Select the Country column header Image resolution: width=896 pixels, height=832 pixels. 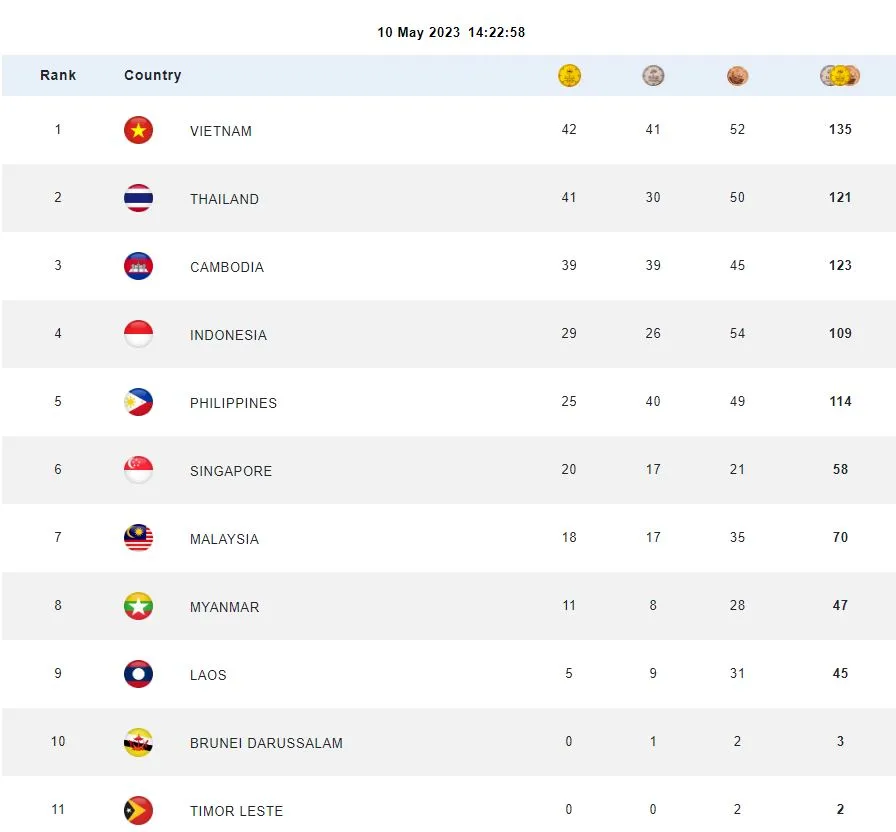pos(153,75)
